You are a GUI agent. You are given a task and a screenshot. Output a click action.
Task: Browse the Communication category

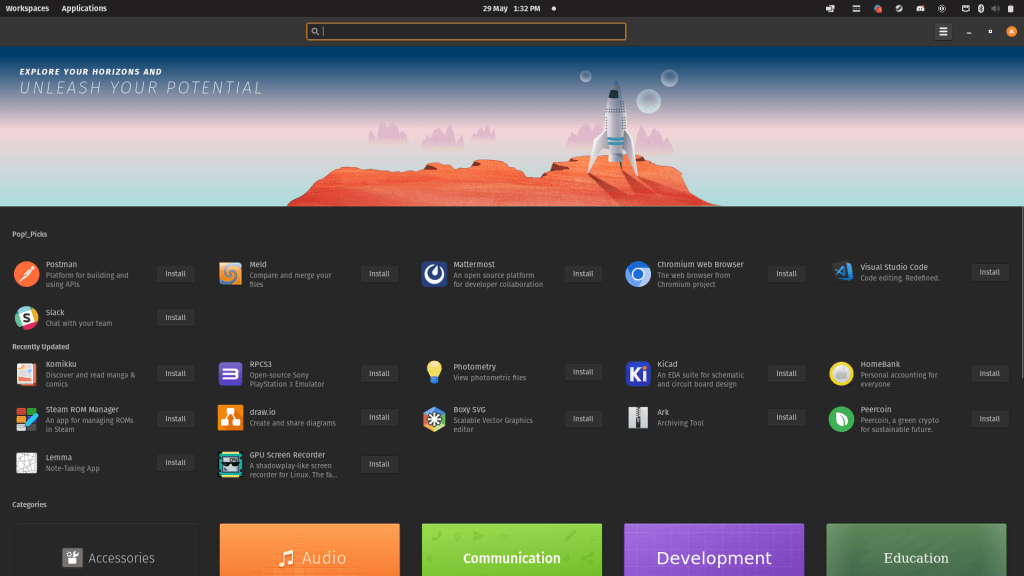(x=512, y=550)
